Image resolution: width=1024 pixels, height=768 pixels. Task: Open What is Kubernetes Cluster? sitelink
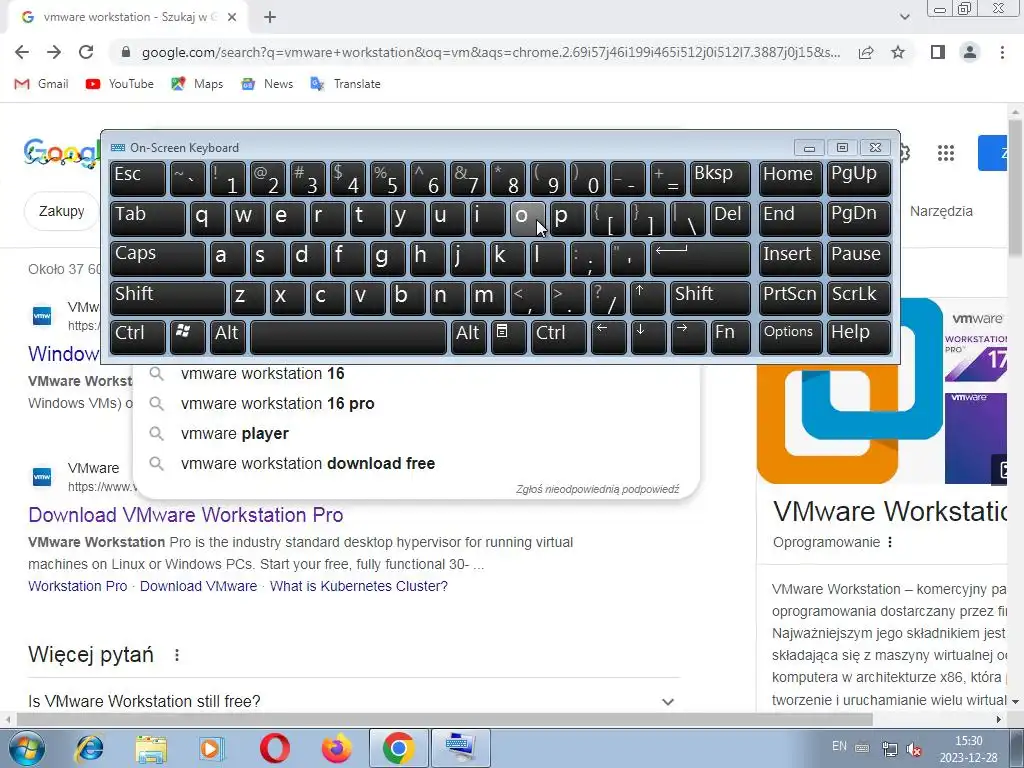tap(359, 586)
